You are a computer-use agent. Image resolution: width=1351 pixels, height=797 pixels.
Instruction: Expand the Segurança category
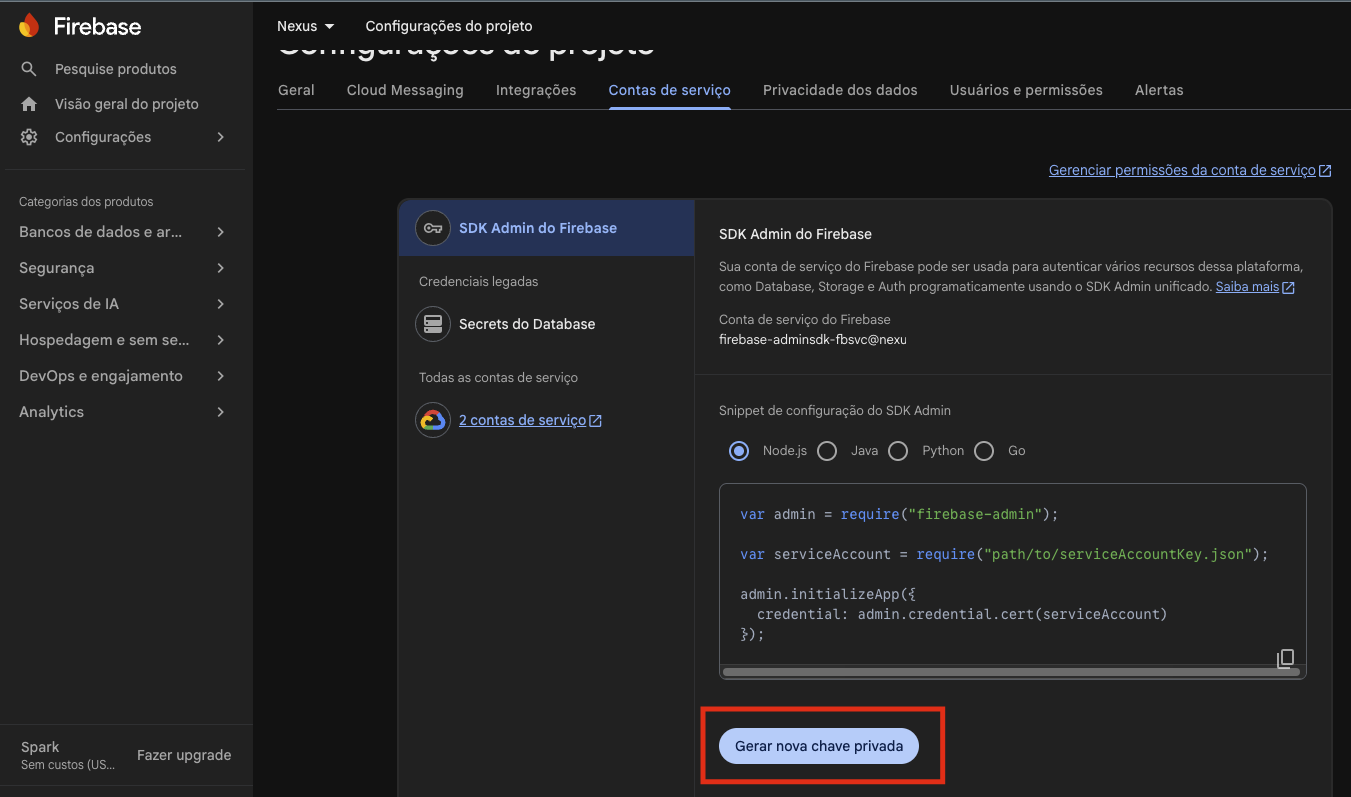[x=221, y=268]
